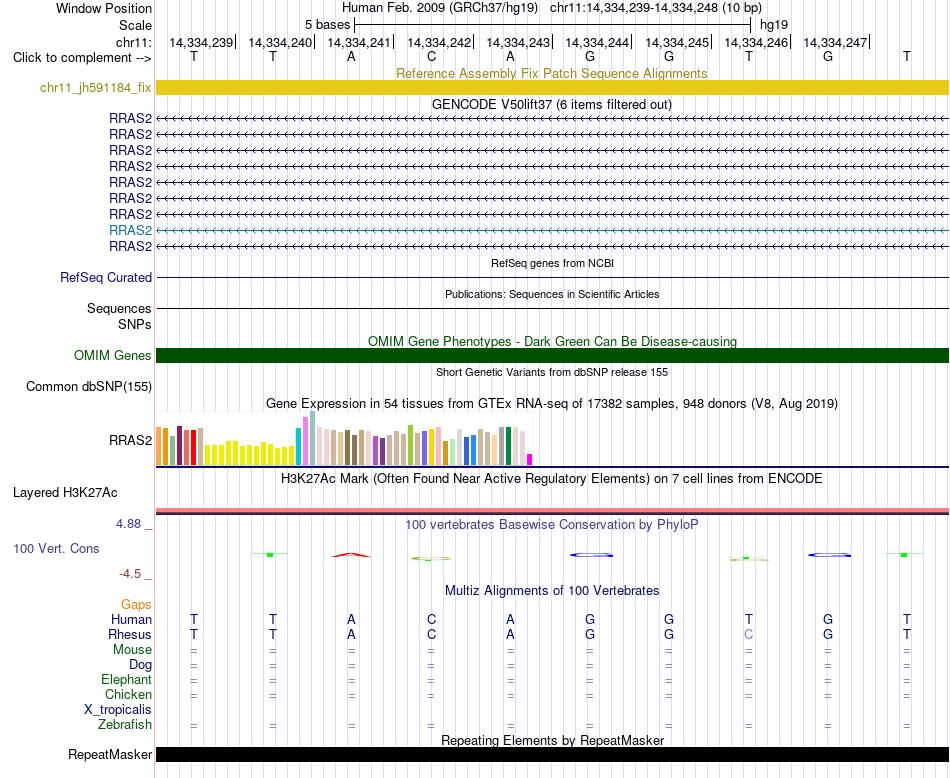Select the Rhesus species row label
Viewport: 950px width, 778px height.
130,634
